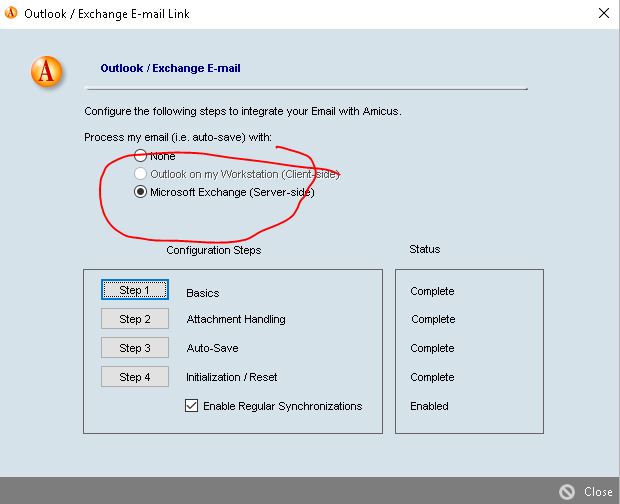Click the window title Outlook / Exchange E-mail Link
Screen dimensions: 620x504
pyautogui.click(x=107, y=13)
